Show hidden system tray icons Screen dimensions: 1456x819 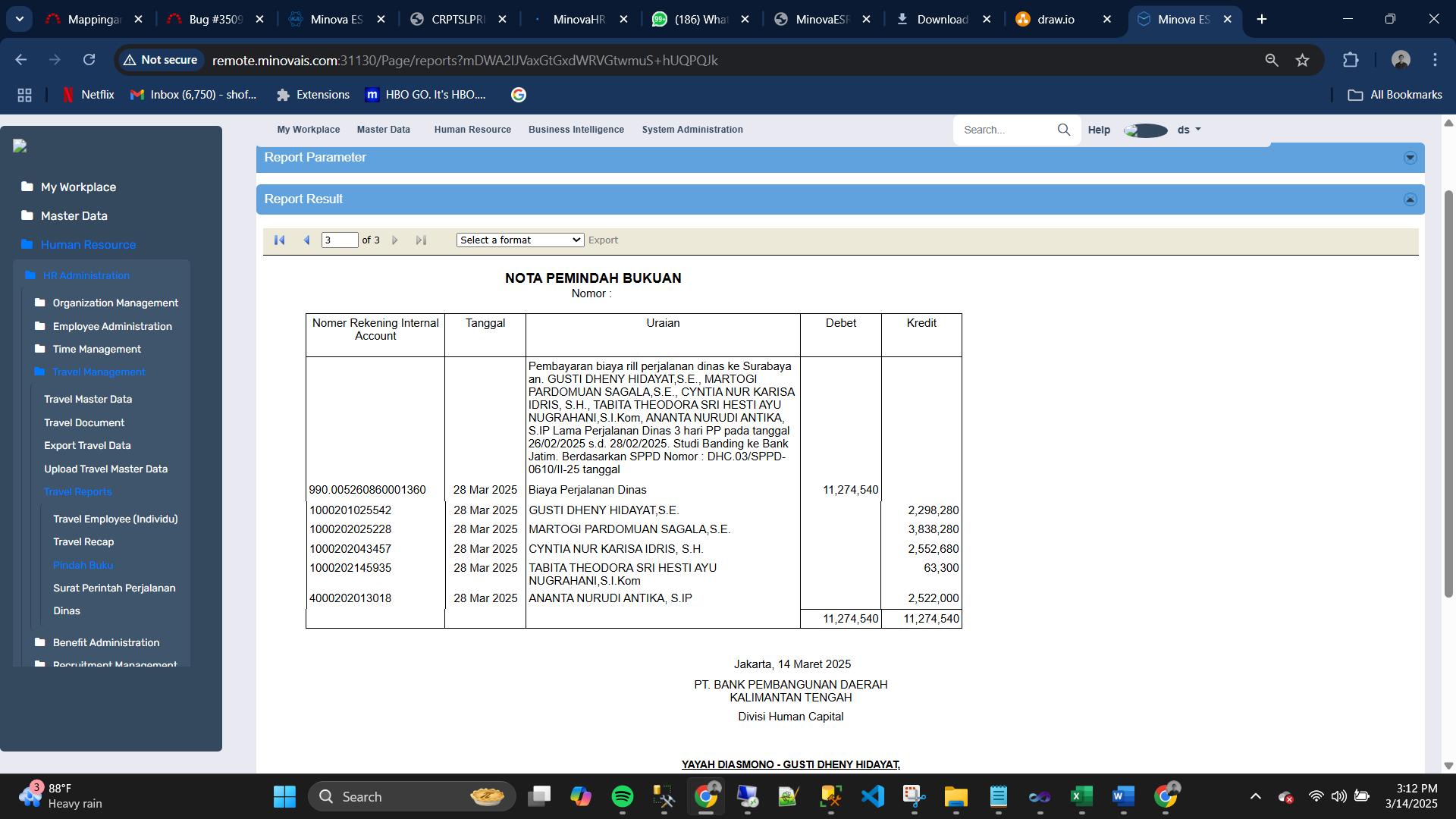(1256, 797)
